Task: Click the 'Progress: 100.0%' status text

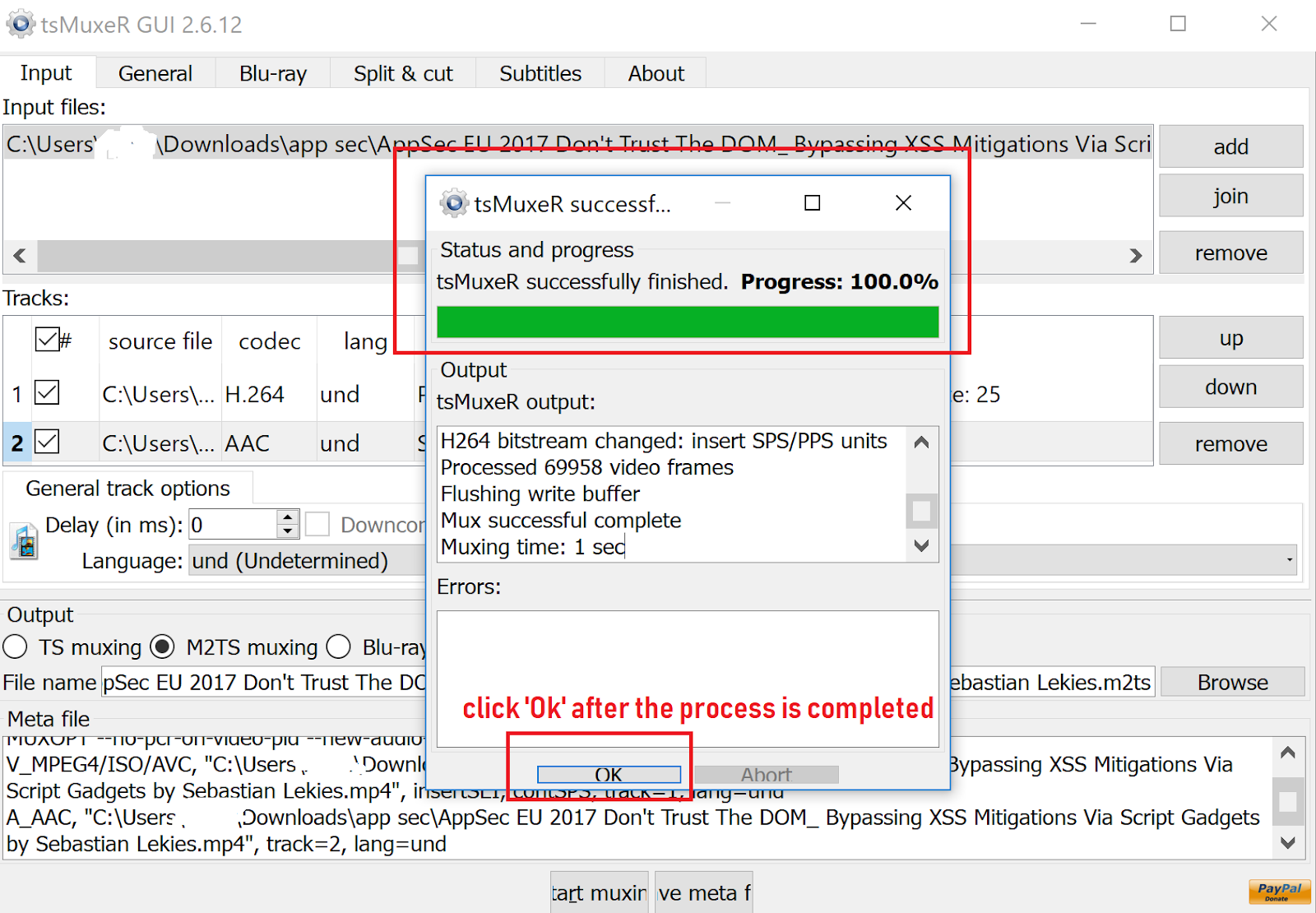Action: (x=840, y=281)
